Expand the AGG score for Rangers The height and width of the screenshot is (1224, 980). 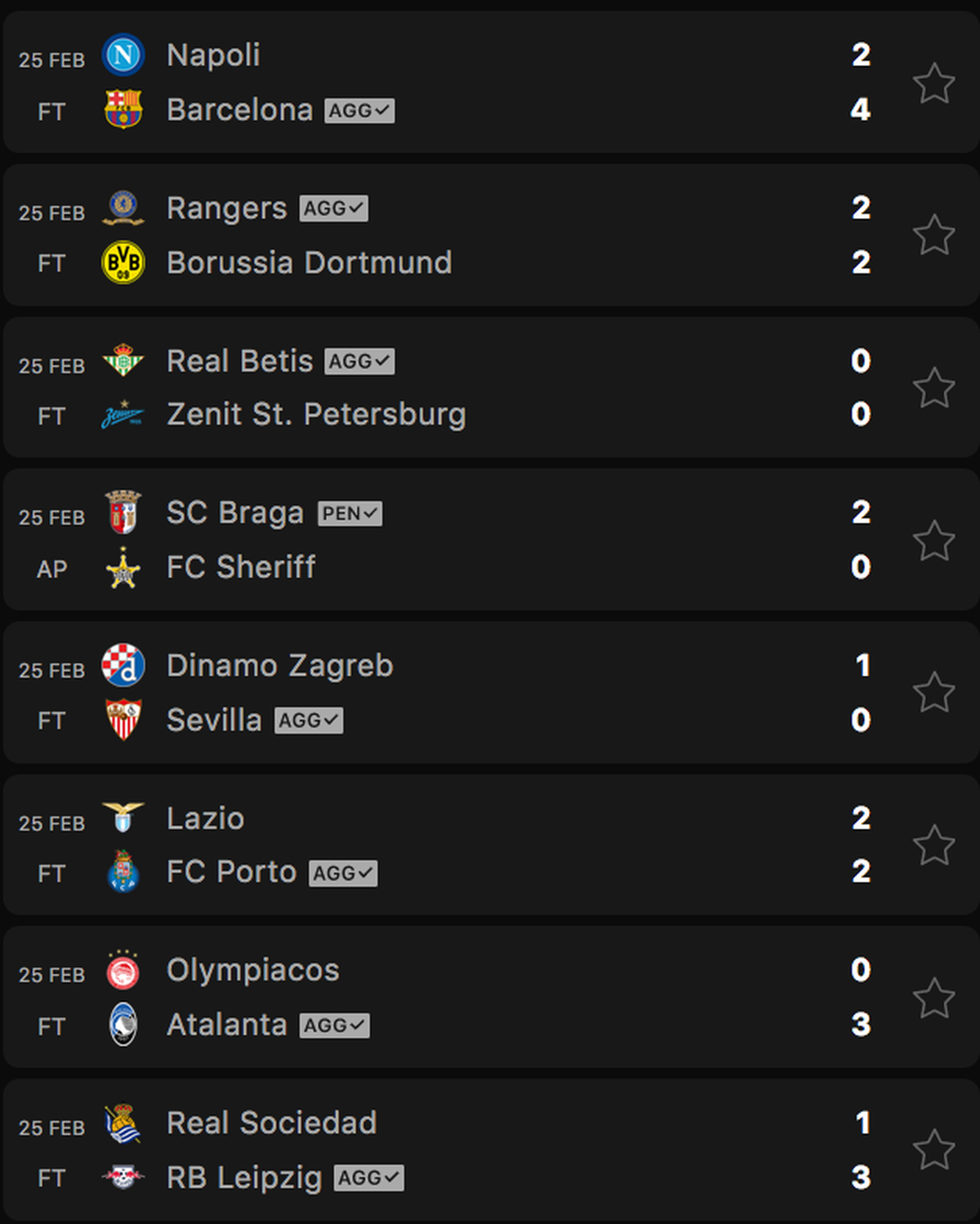click(334, 207)
